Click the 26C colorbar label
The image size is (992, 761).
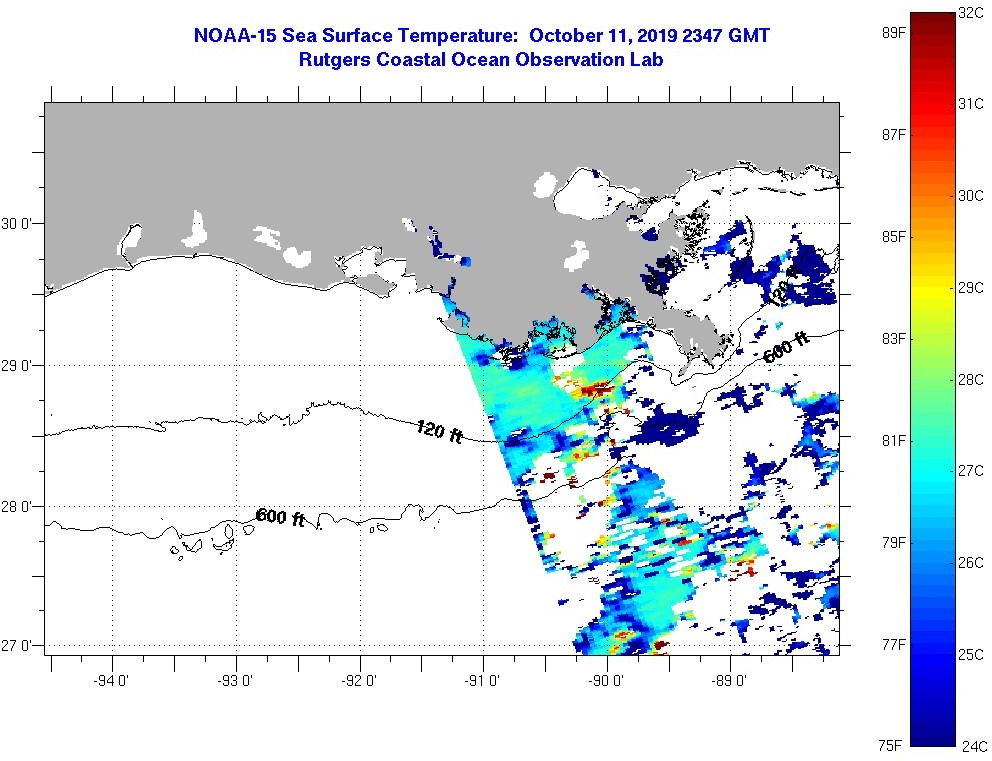tap(970, 562)
